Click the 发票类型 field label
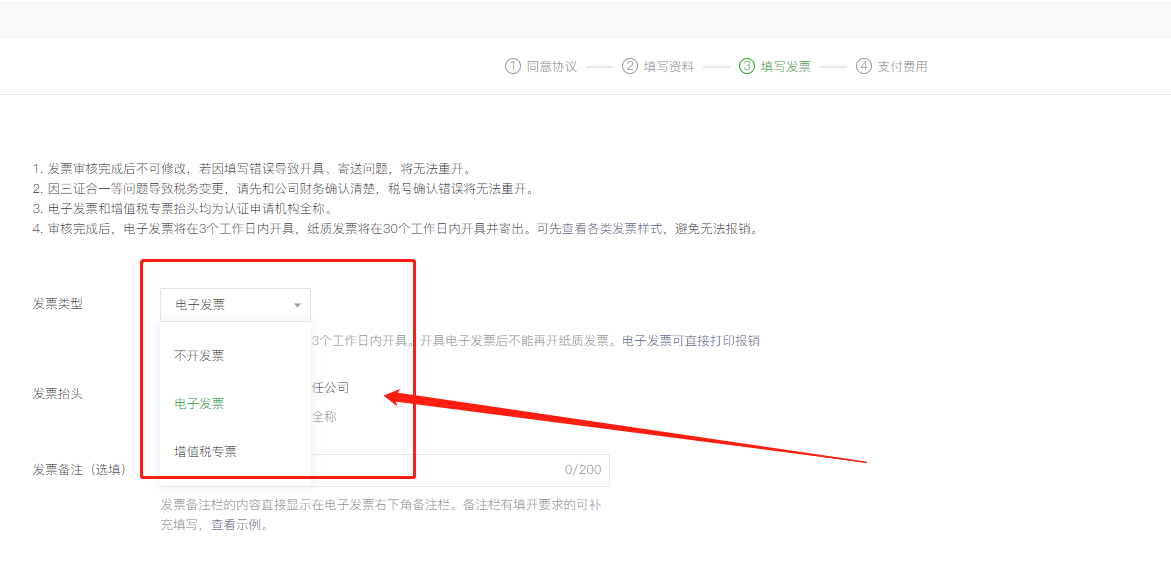 [58, 304]
